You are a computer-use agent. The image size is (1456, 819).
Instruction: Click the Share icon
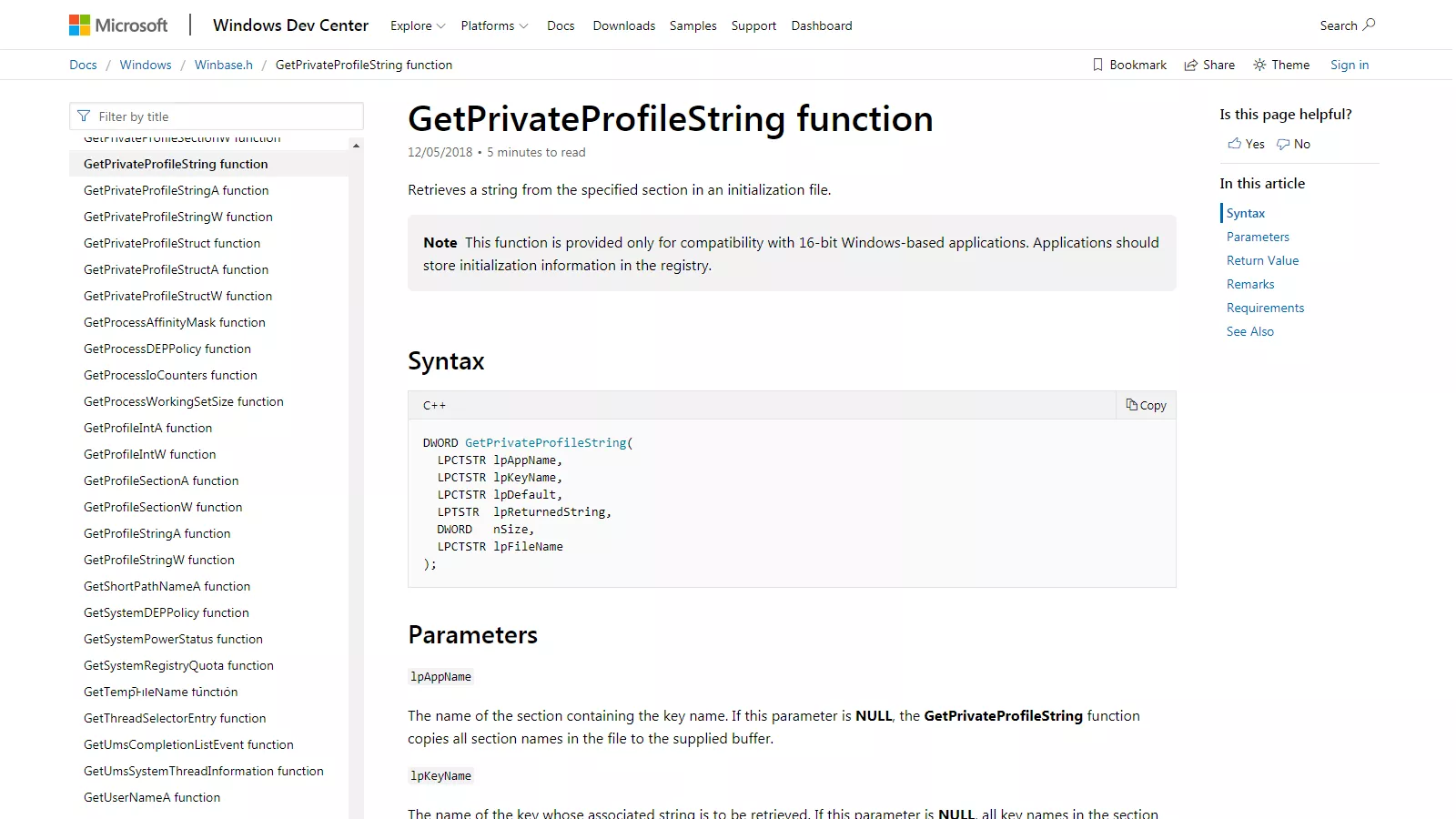point(1190,65)
